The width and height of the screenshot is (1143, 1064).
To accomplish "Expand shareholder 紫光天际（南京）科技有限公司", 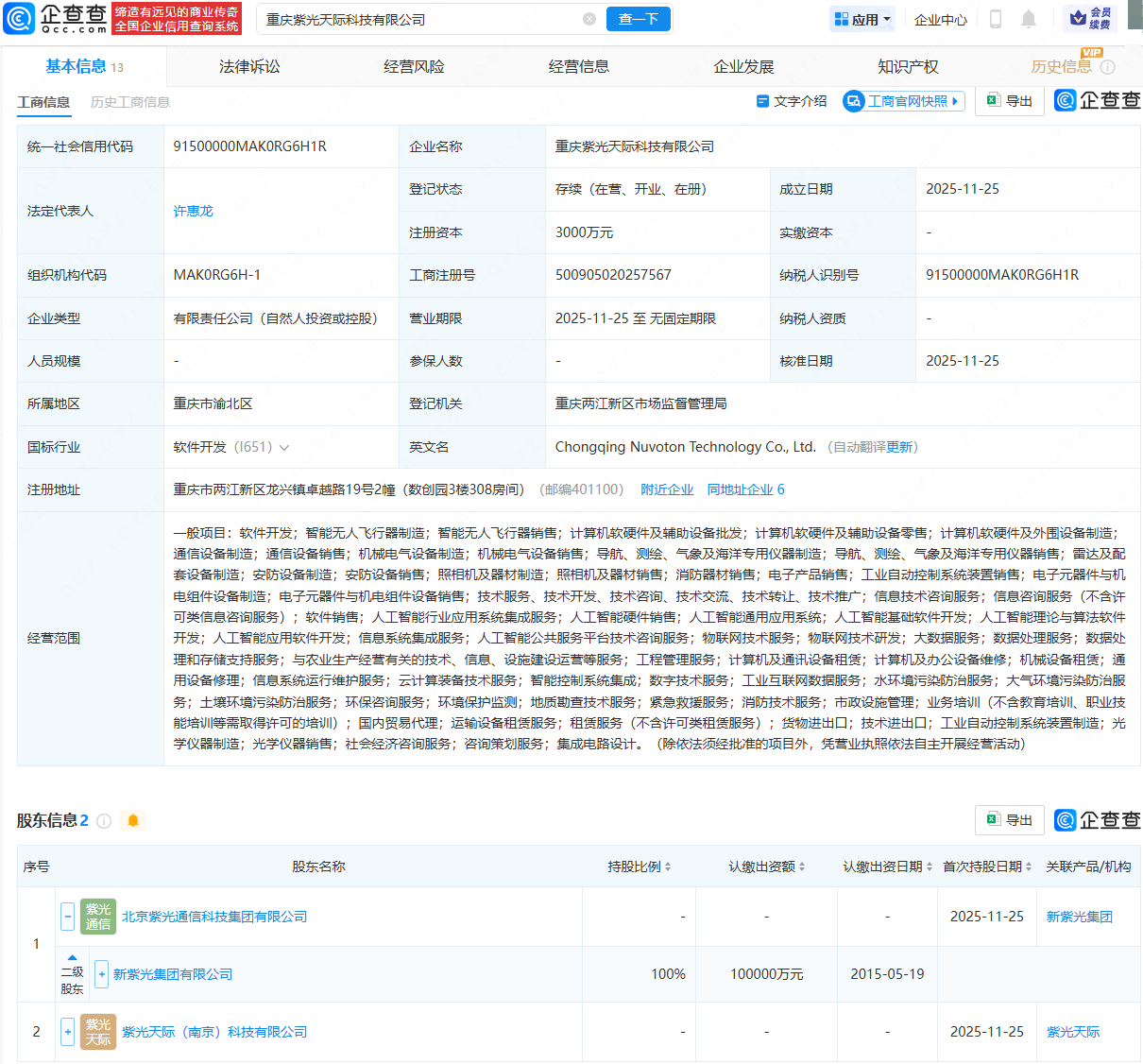I will tap(67, 1032).
